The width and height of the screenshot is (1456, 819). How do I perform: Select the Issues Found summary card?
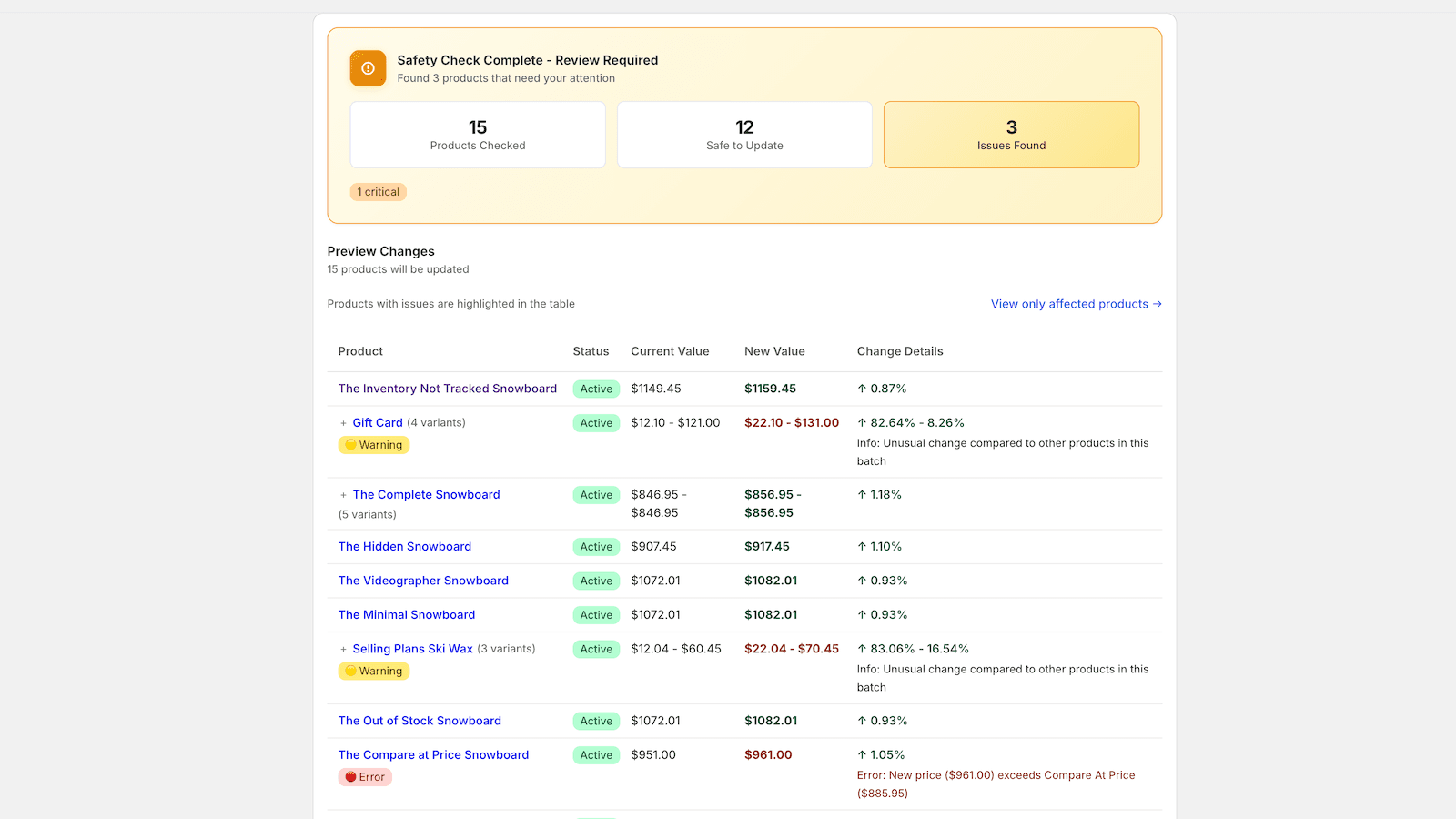(x=1011, y=135)
